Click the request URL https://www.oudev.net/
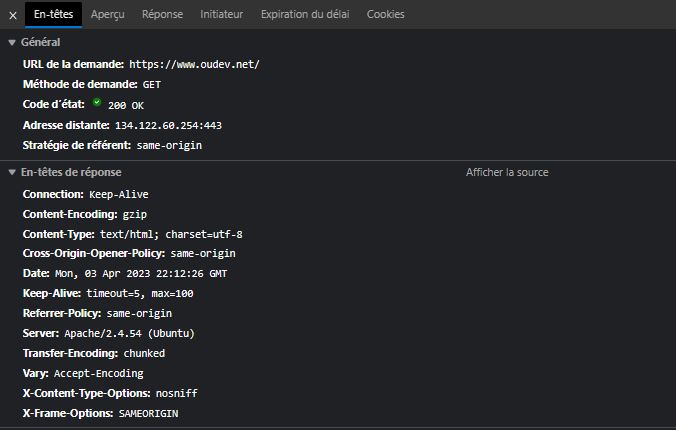The image size is (676, 430). [x=194, y=64]
